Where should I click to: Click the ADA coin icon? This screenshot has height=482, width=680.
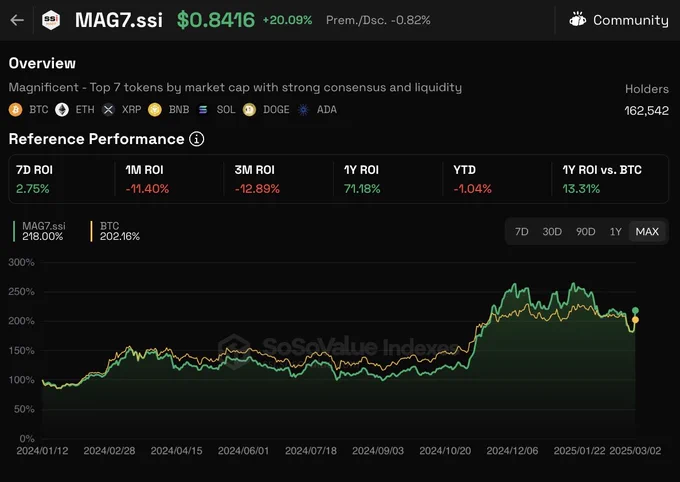click(x=304, y=109)
